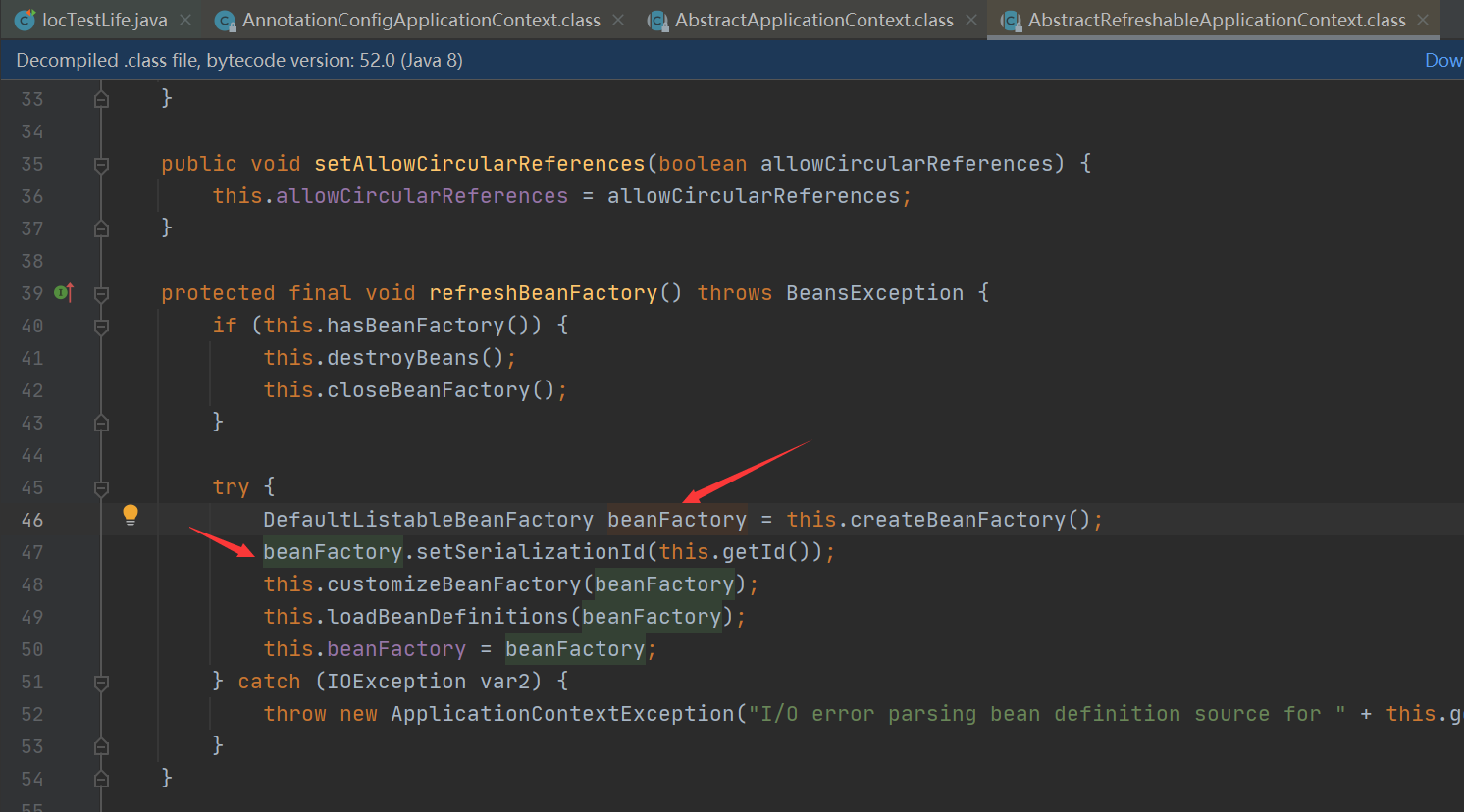Click the BeansException class name

pyautogui.click(x=875, y=293)
